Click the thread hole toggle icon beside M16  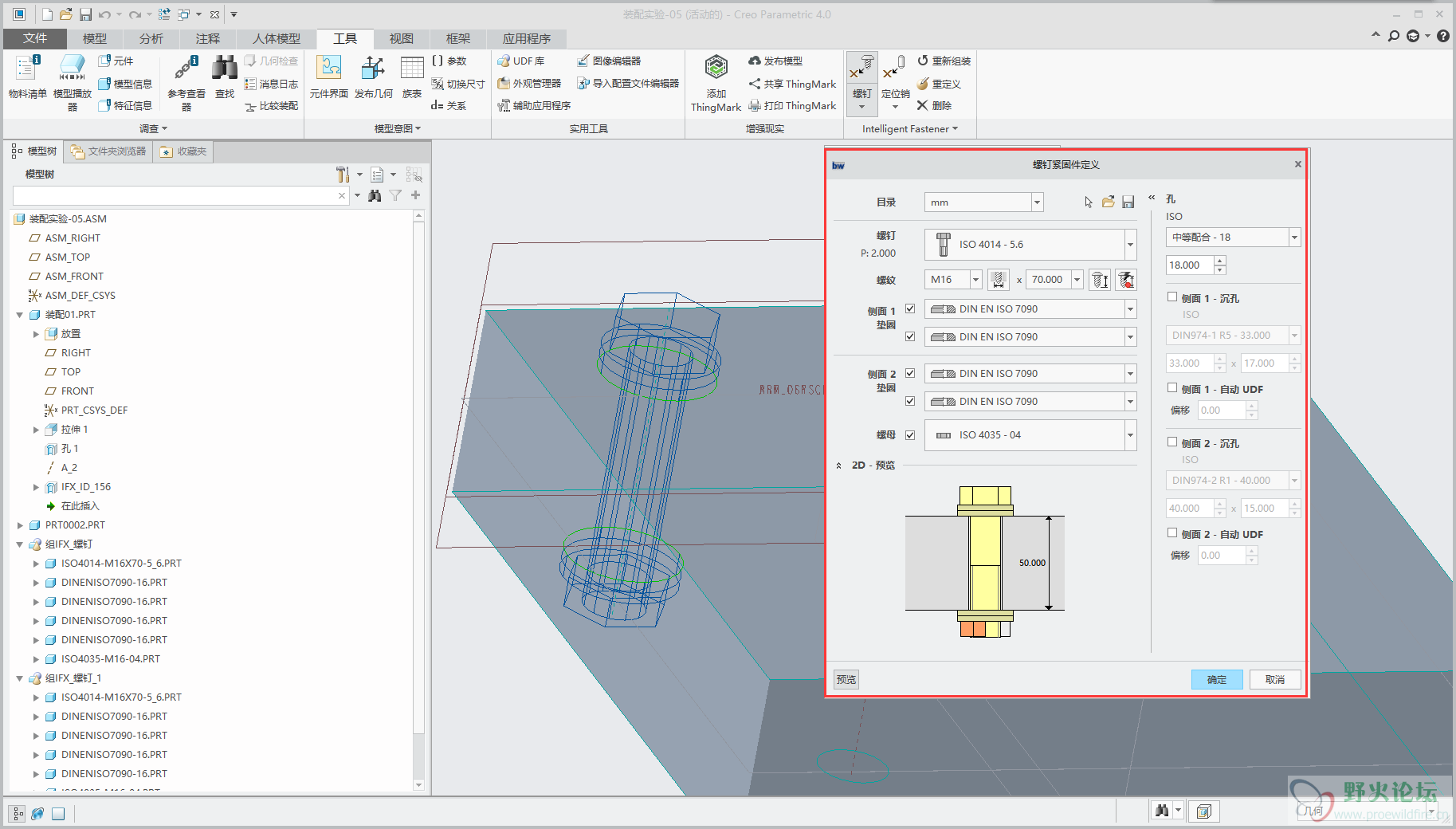click(998, 279)
